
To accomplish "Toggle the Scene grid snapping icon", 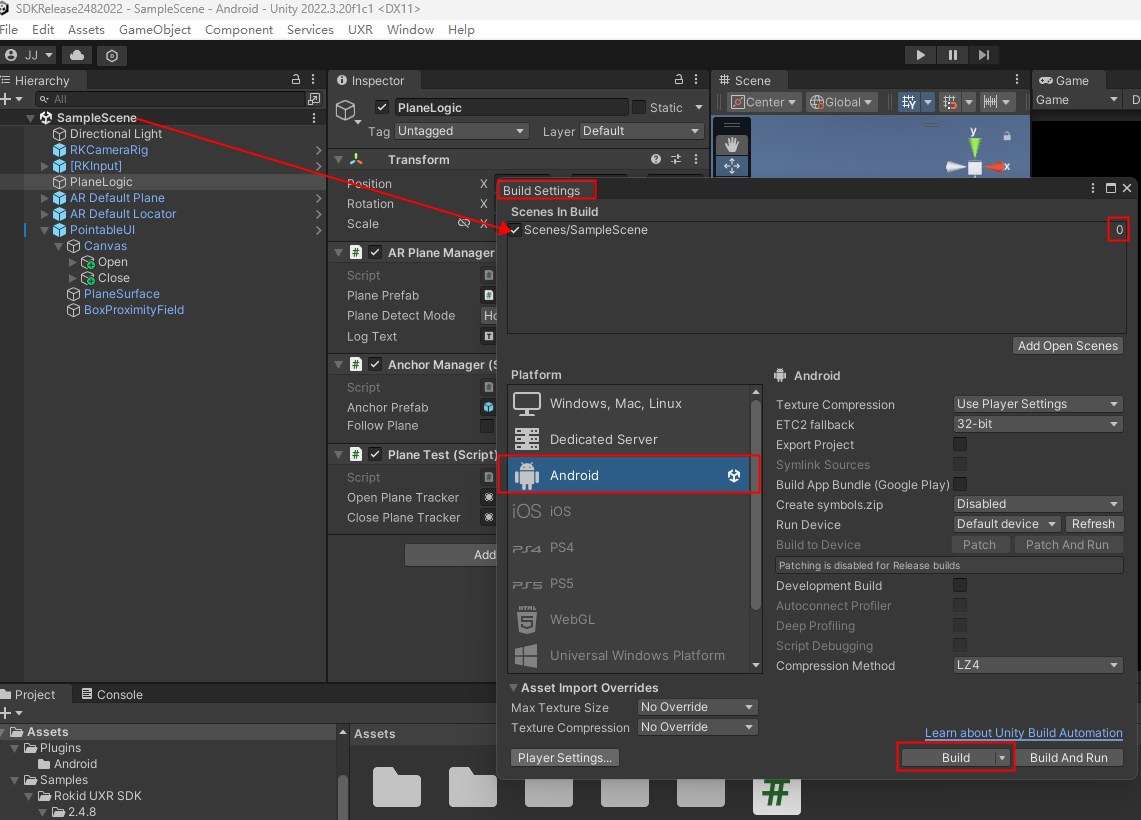I will point(908,103).
